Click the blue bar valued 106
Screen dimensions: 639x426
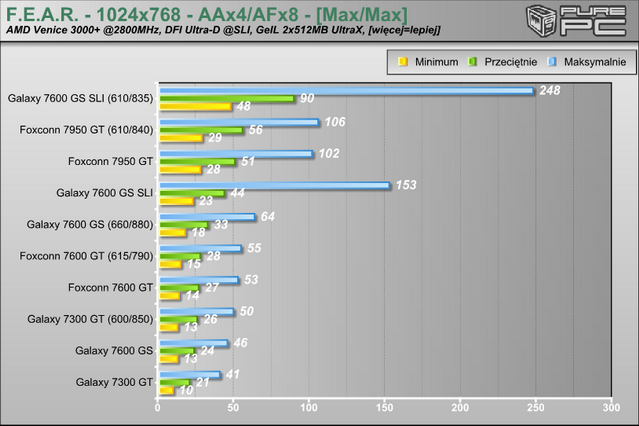tap(239, 122)
